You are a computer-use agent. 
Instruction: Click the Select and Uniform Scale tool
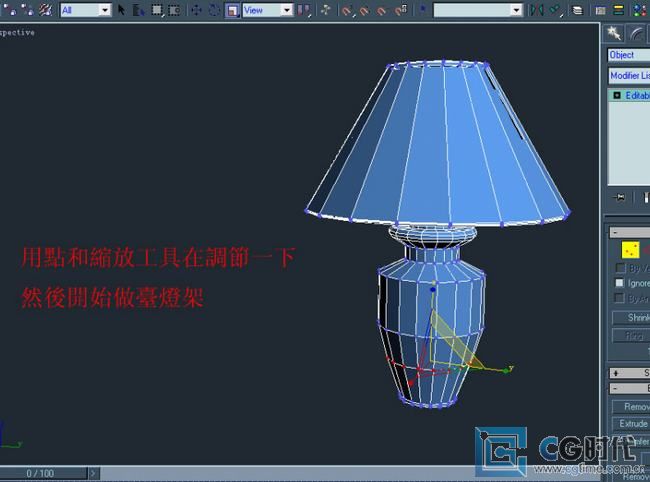[x=232, y=10]
